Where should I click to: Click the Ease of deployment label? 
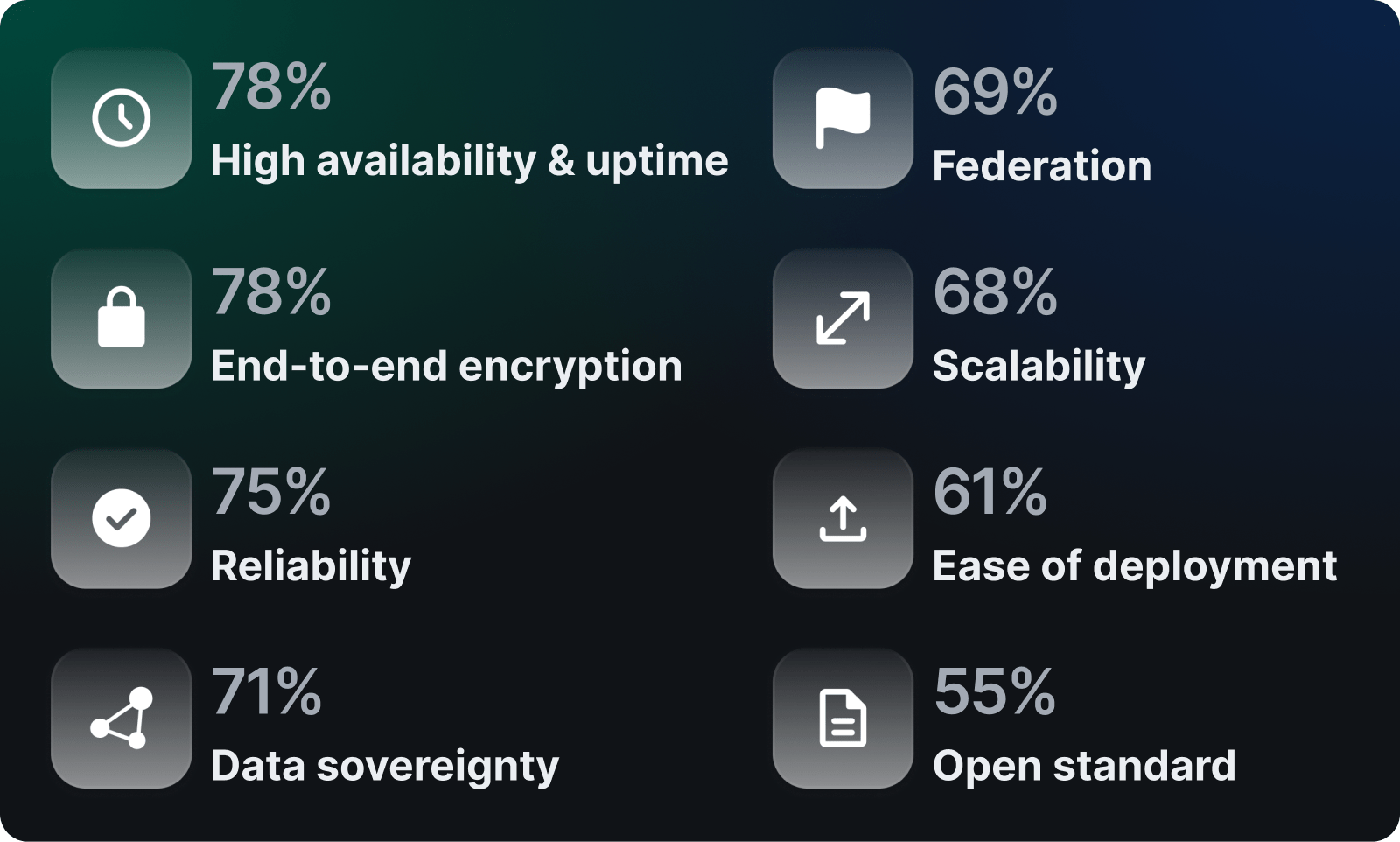pos(1135,566)
